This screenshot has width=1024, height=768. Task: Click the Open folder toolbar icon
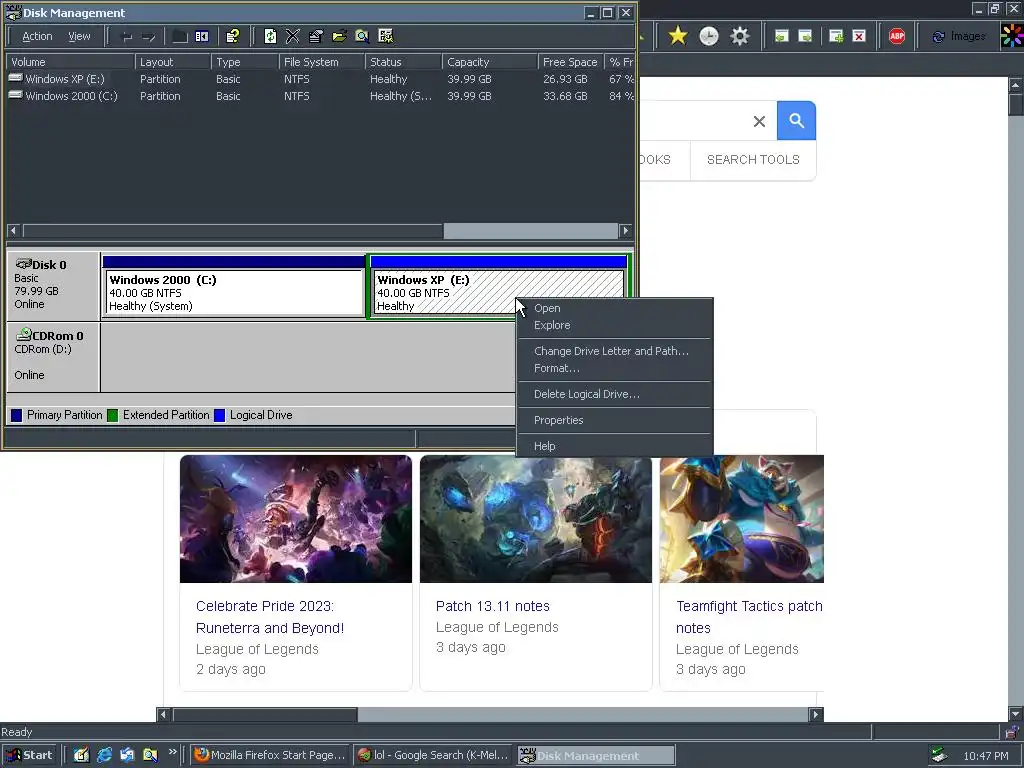coord(339,37)
